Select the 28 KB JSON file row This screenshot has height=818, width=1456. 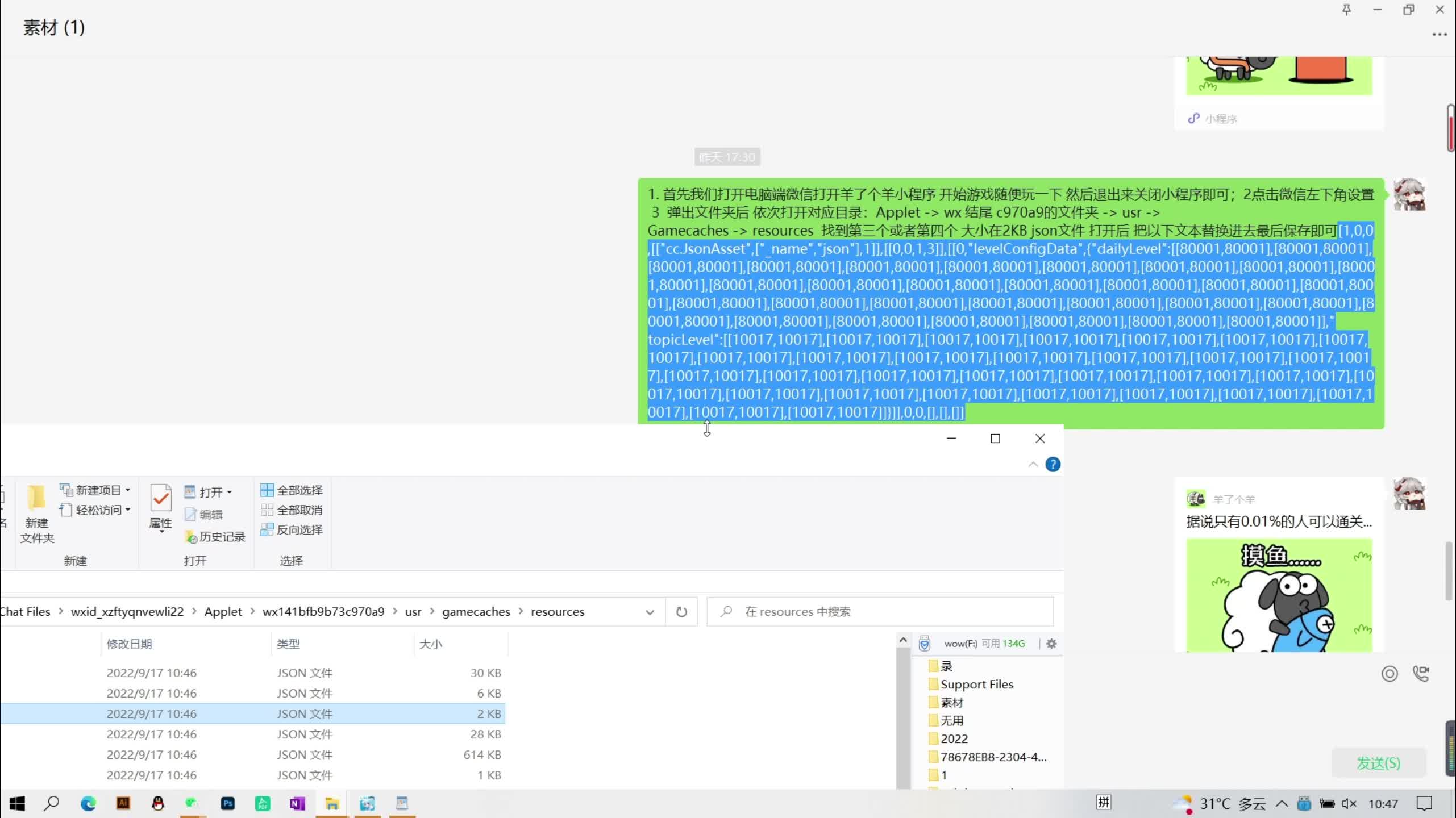pos(252,734)
